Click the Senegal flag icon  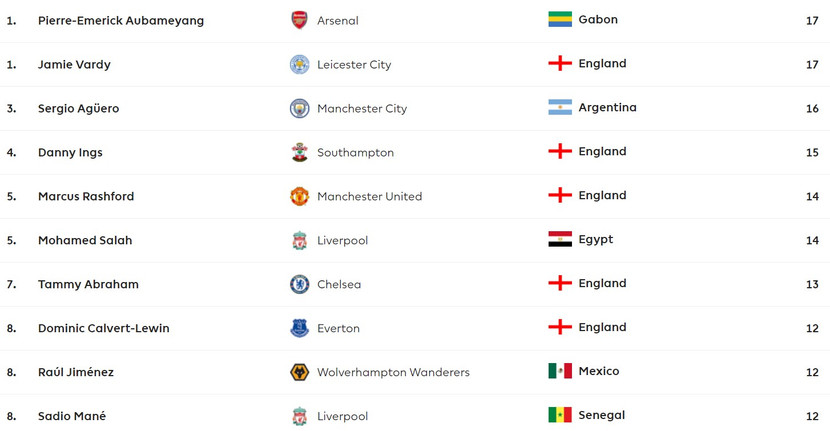click(560, 415)
